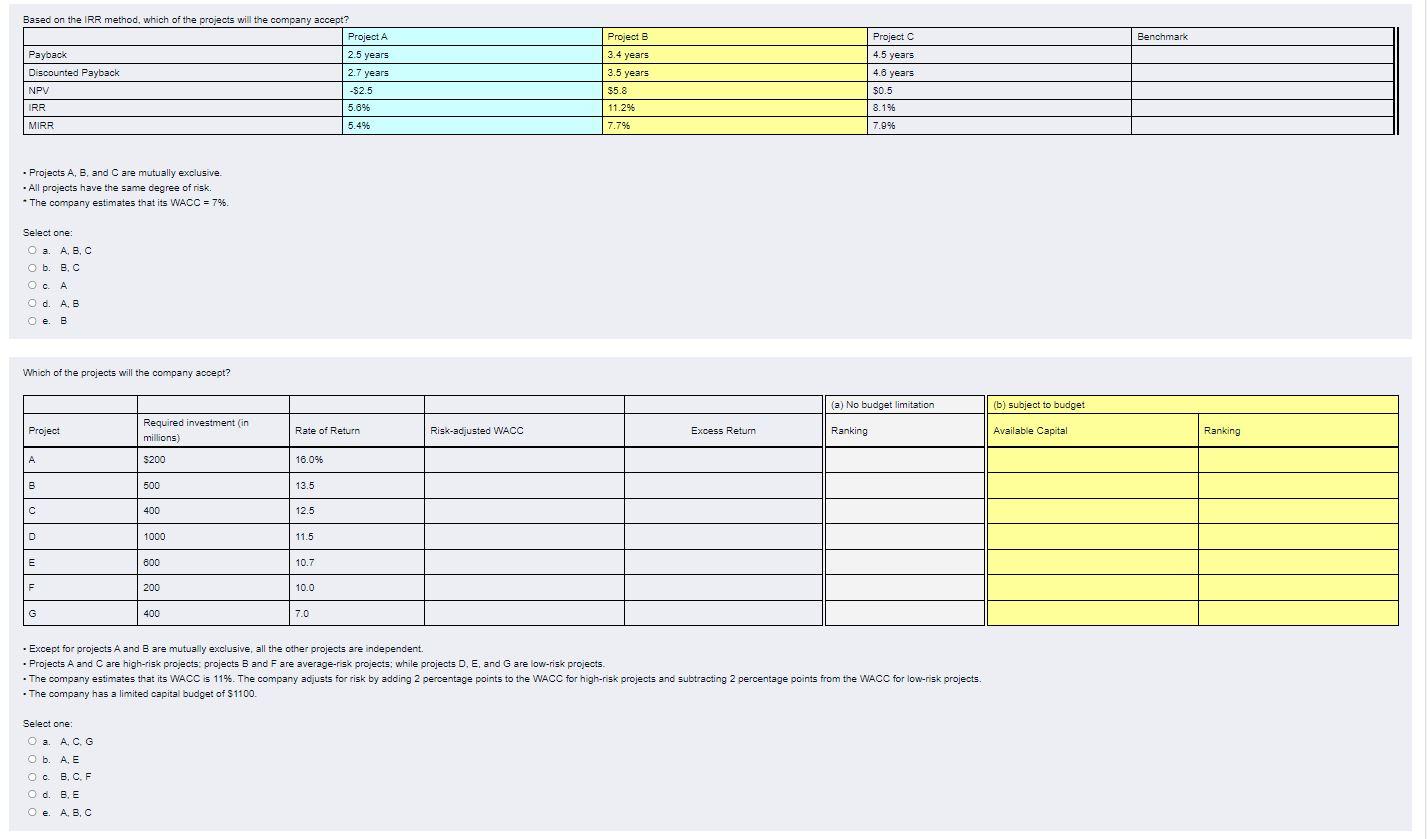Image resolution: width=1427 pixels, height=839 pixels.
Task: Select option a. A, C, G in the second question
Action: 33,742
